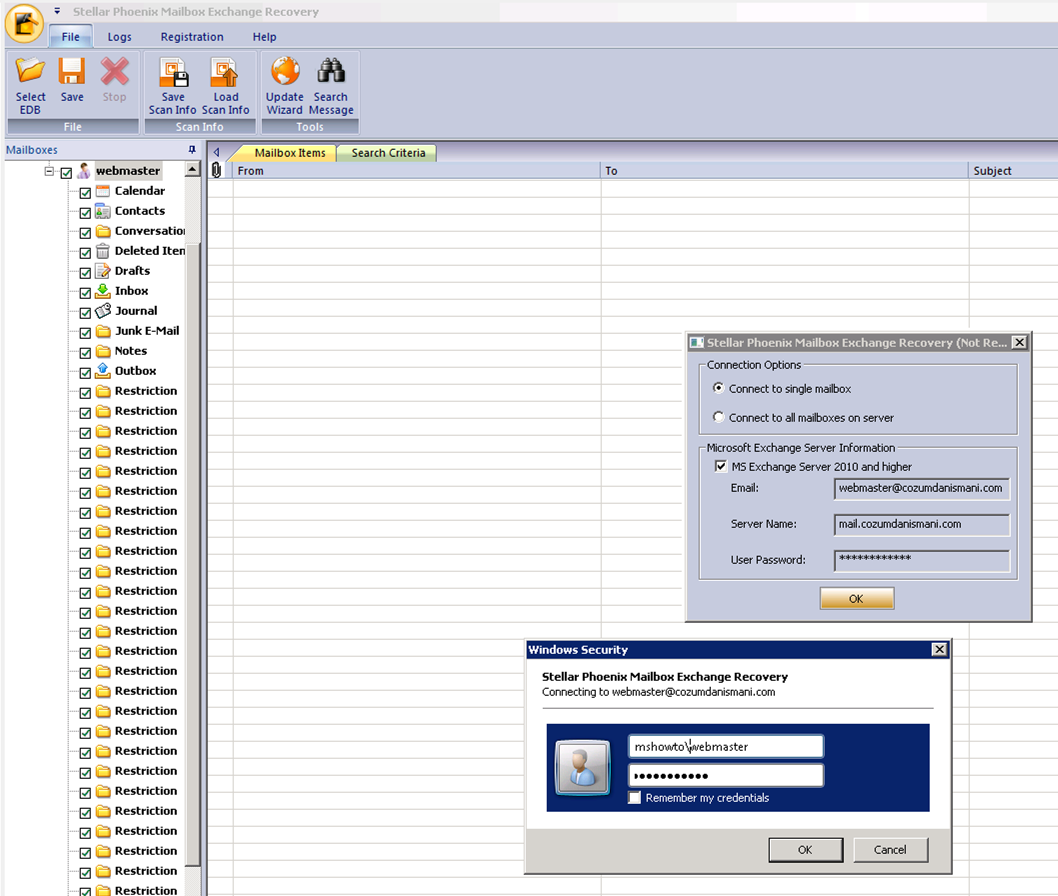
Task: Click OK in Windows Security dialog
Action: (x=806, y=850)
